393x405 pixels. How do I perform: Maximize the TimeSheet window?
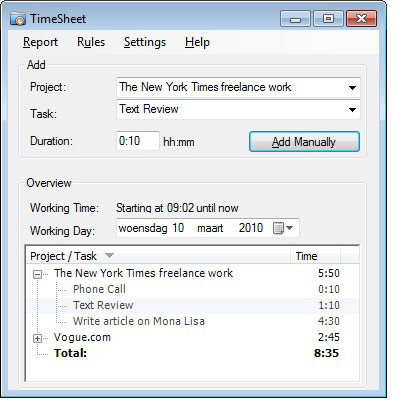click(x=328, y=19)
